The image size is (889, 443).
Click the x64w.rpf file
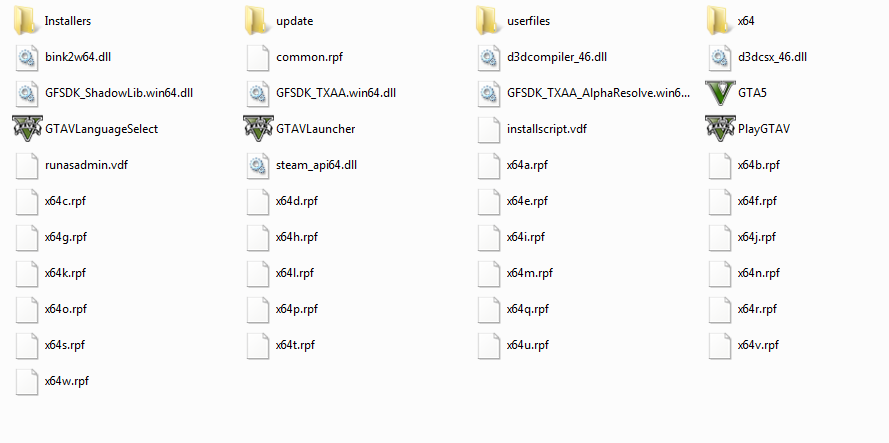pyautogui.click(x=53, y=381)
